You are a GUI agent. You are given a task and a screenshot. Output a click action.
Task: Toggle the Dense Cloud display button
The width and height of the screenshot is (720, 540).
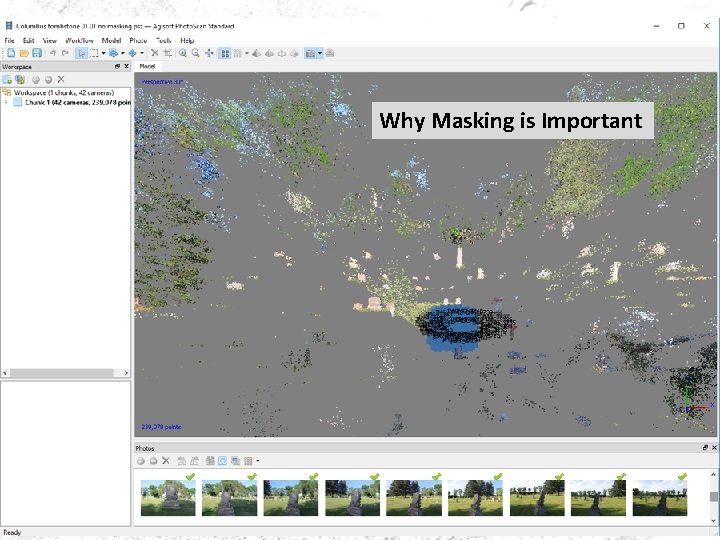click(237, 53)
